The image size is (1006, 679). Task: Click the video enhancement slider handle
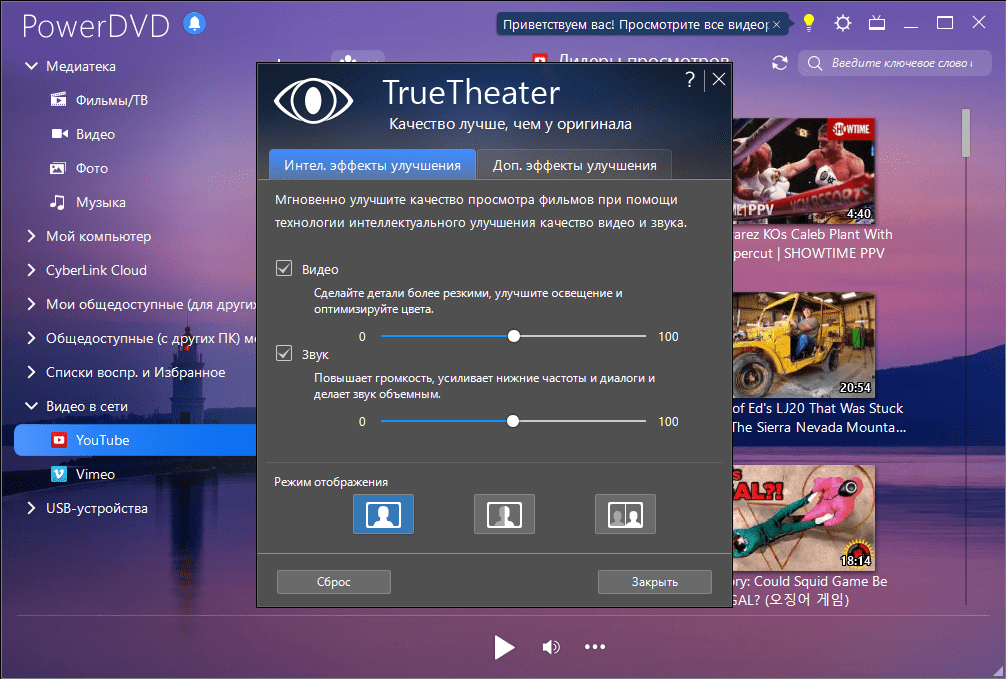tap(513, 337)
